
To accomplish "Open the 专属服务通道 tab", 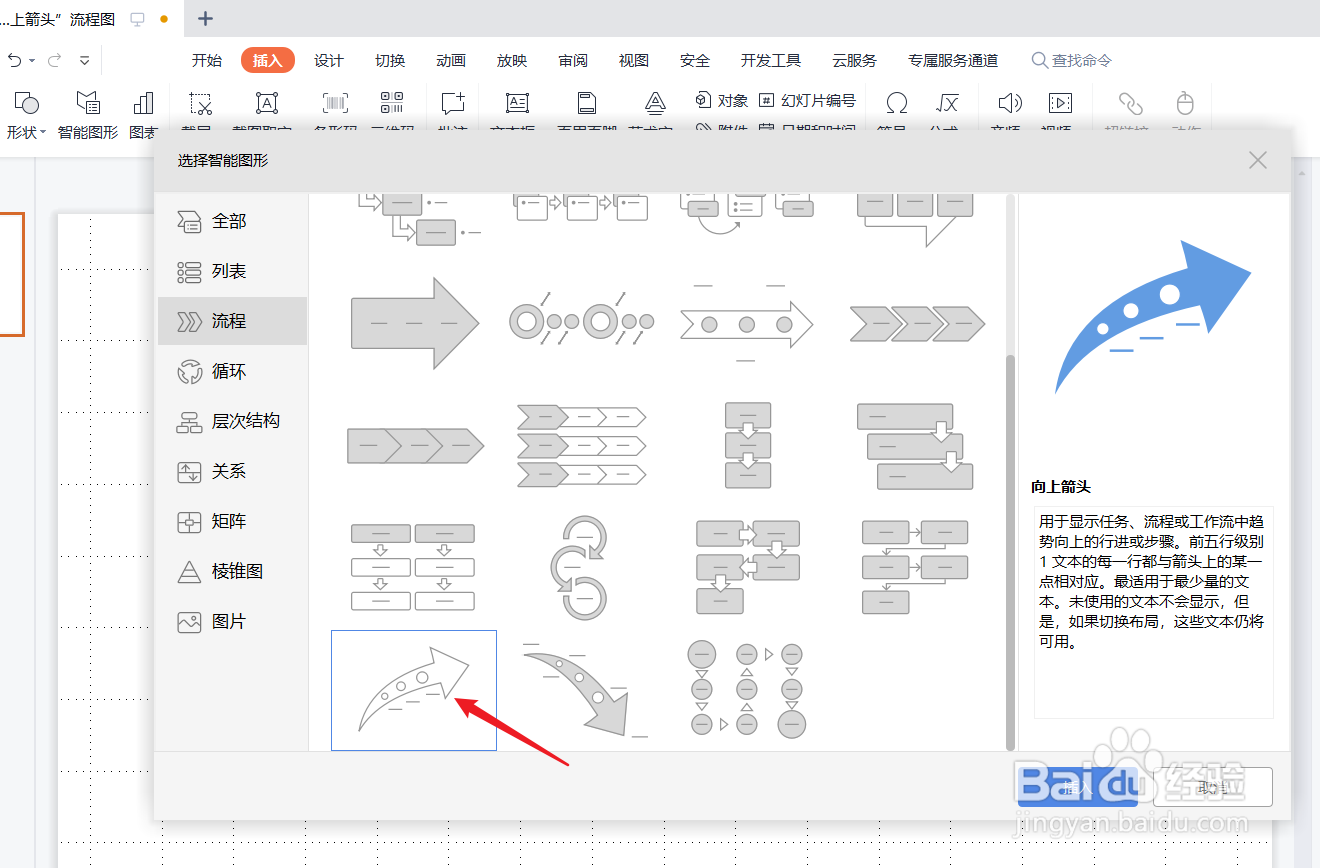I will [x=953, y=60].
